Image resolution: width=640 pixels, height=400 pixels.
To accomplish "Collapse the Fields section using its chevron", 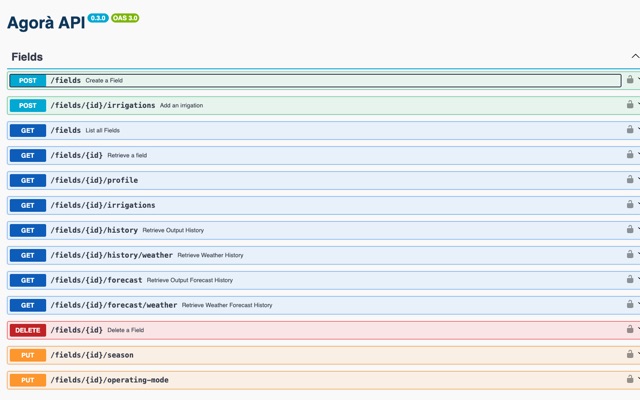I will (x=635, y=56).
